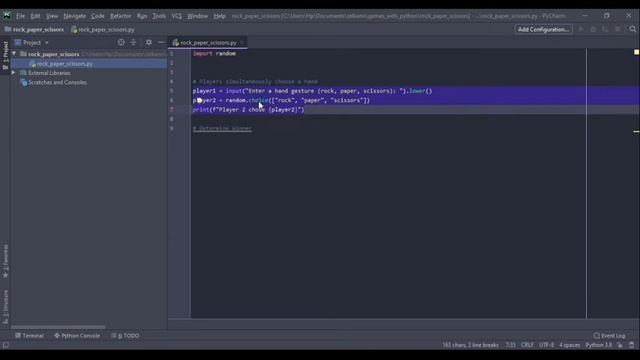The height and width of the screenshot is (360, 640).
Task: Close the rock_paper_scissors.py editor tab
Action: pos(242,42)
